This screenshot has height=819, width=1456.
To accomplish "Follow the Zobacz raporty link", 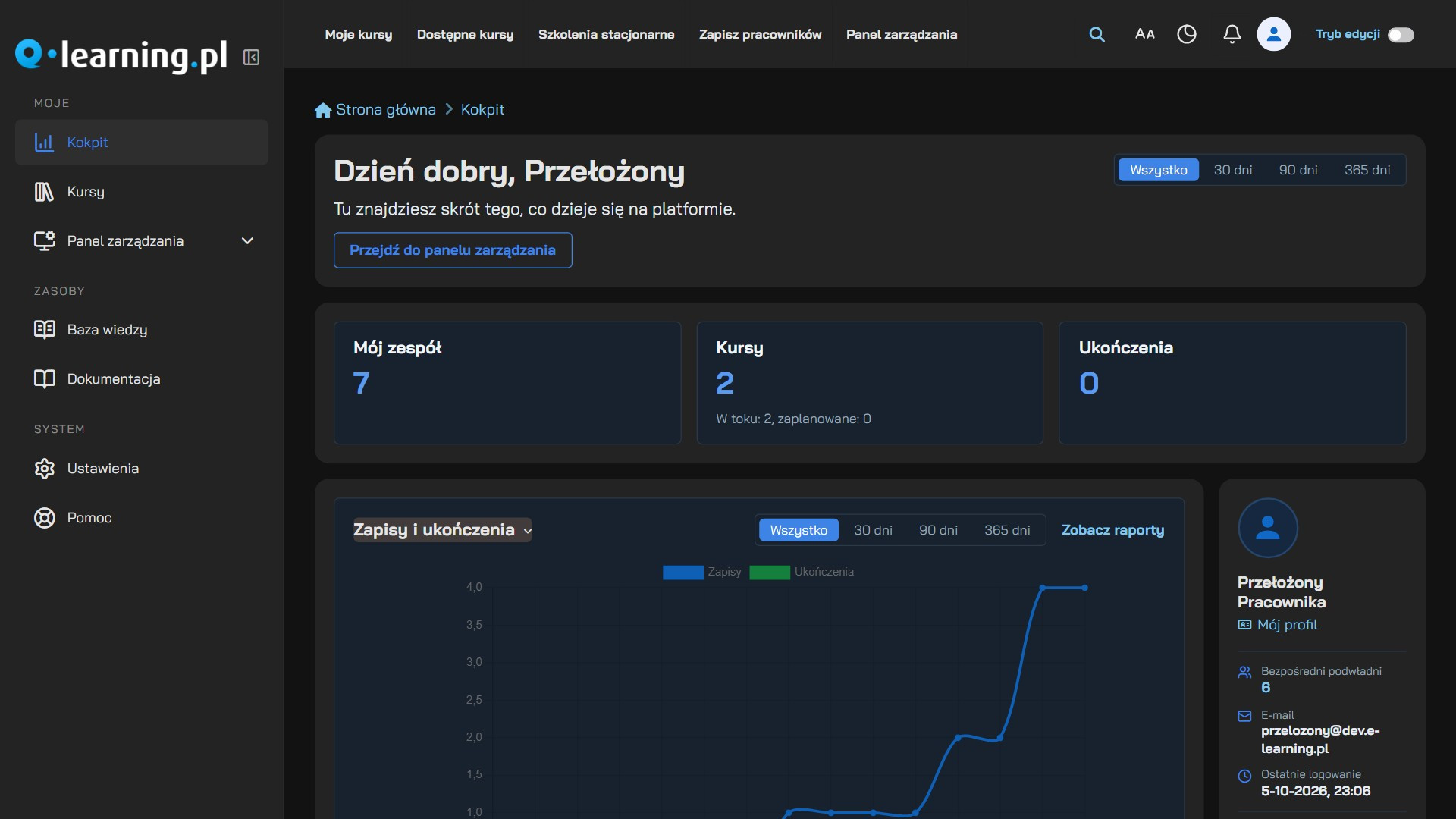I will (1112, 530).
